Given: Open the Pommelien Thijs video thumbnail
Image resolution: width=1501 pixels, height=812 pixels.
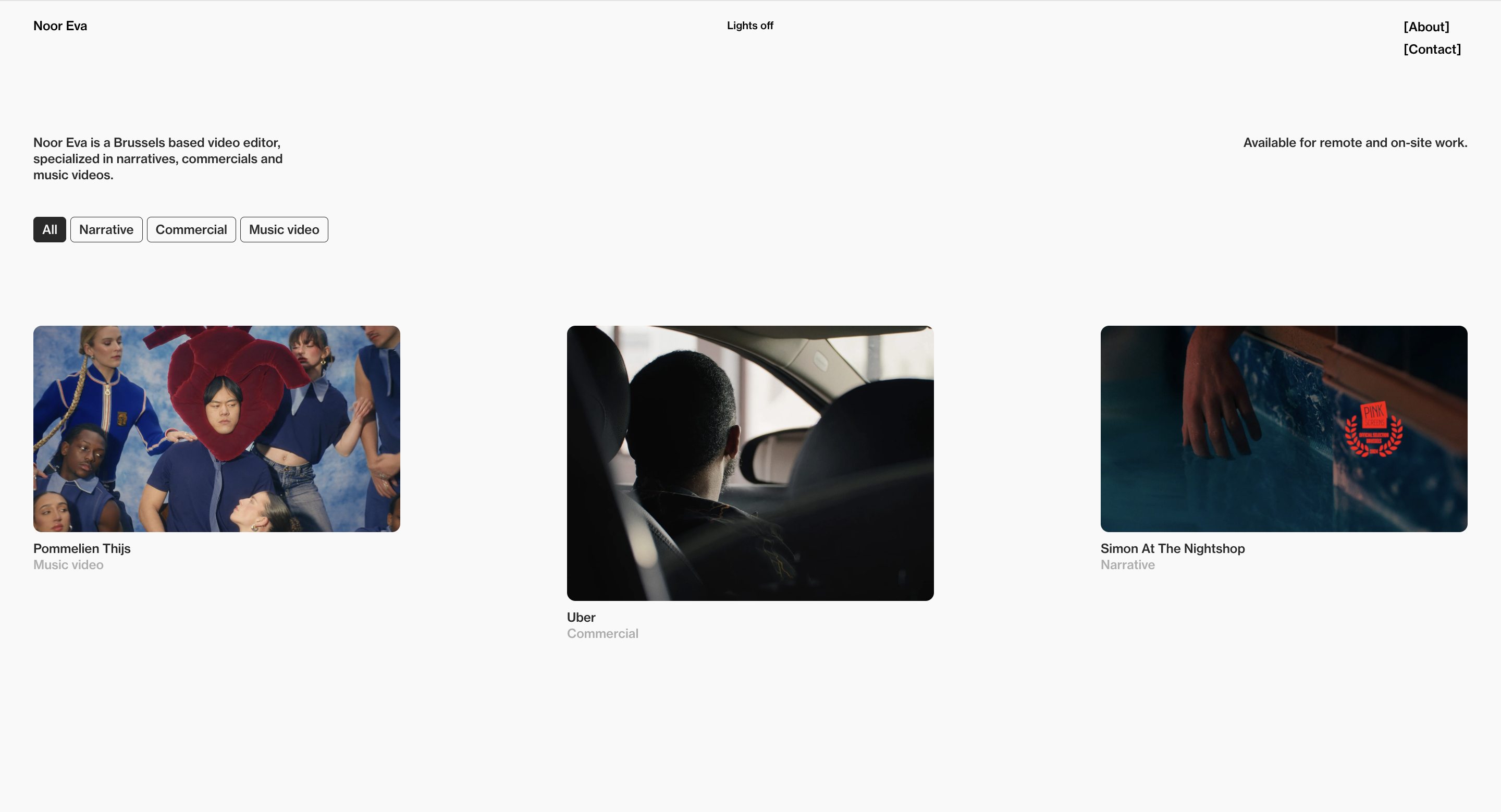Looking at the screenshot, I should coord(216,428).
